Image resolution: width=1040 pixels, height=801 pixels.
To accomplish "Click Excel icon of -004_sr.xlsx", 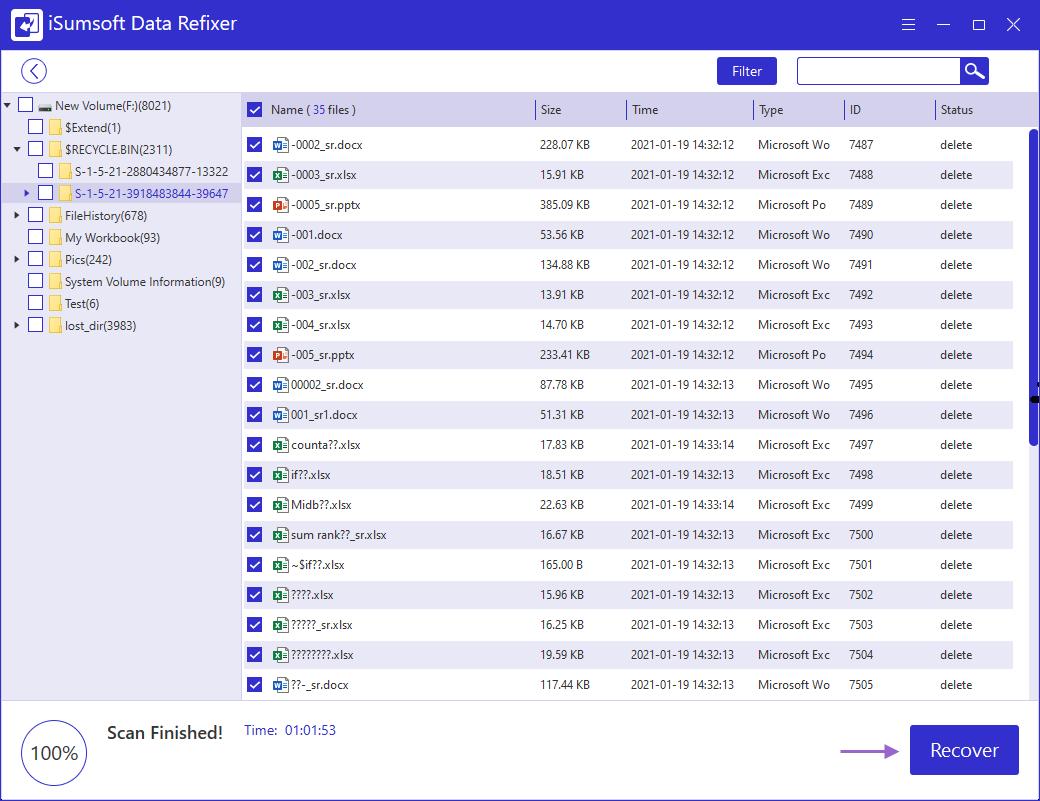I will click(x=281, y=324).
